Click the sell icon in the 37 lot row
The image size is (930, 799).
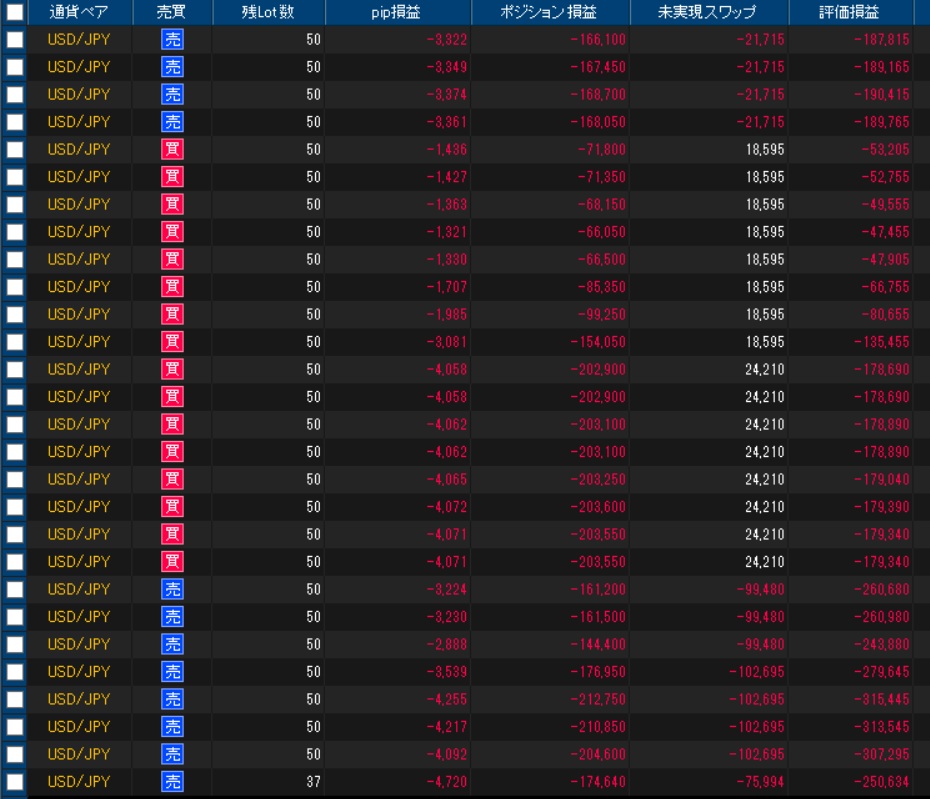click(x=172, y=782)
